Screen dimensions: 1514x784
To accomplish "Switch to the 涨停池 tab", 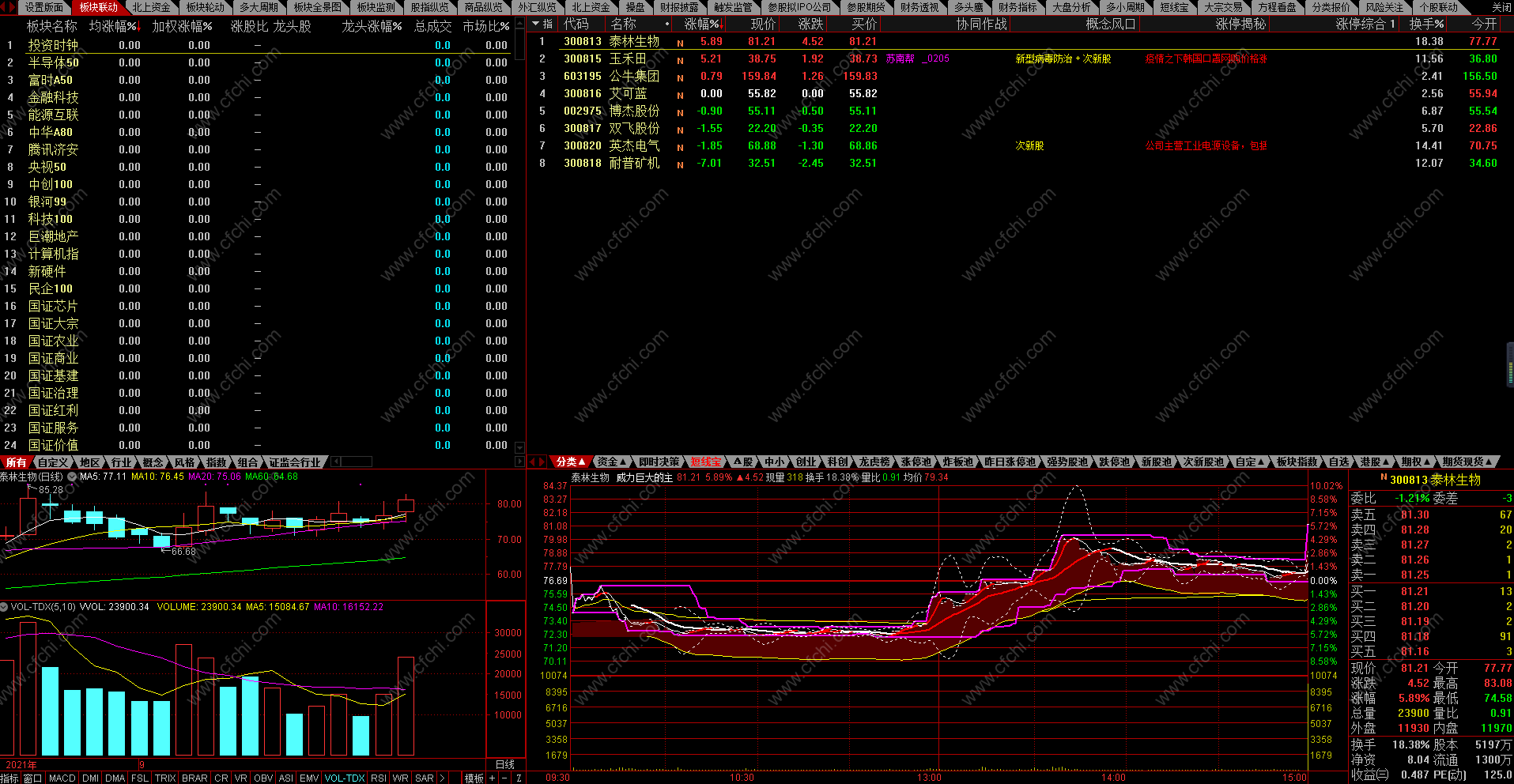I will [x=916, y=462].
